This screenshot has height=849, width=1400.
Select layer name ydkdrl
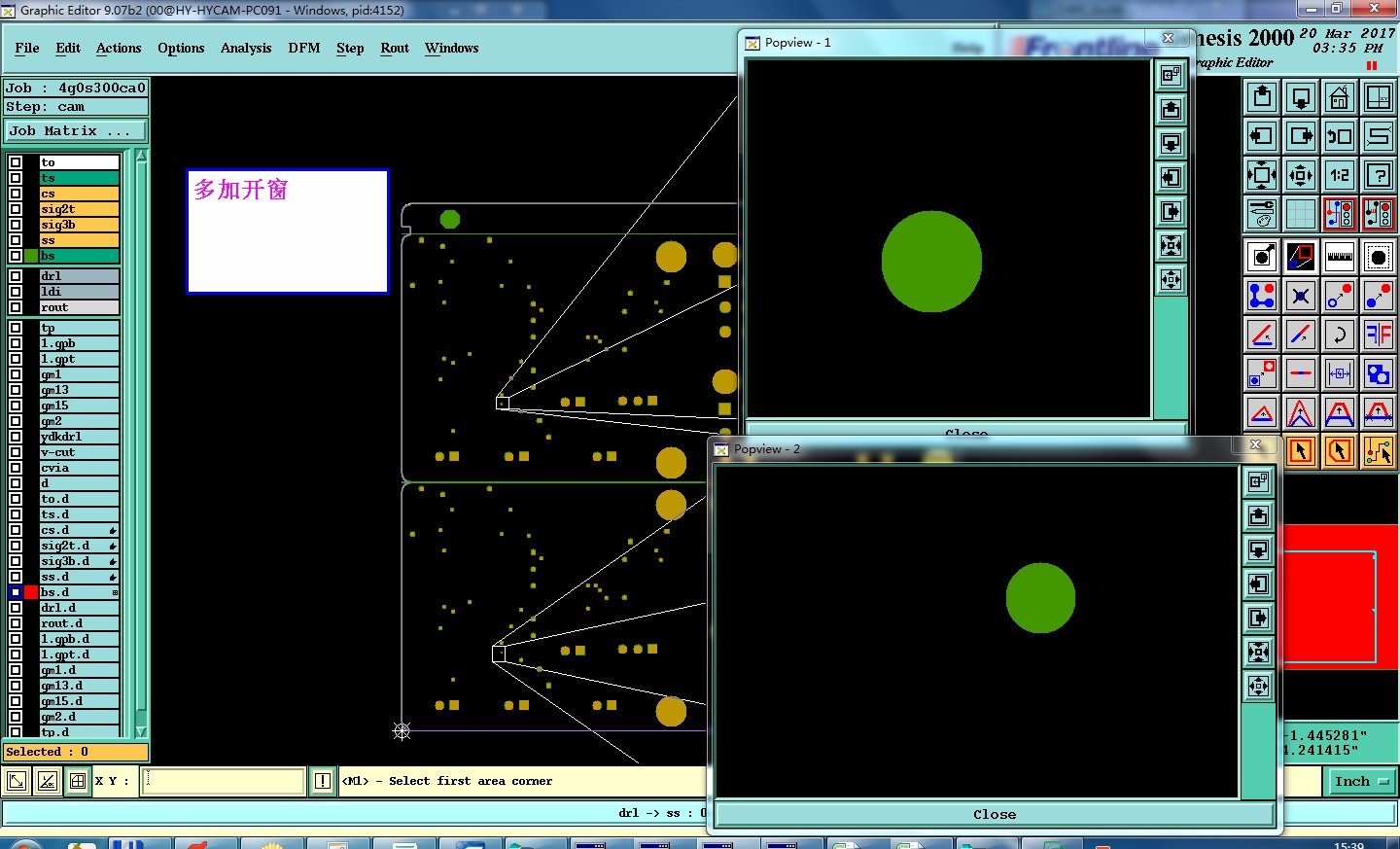(x=79, y=437)
